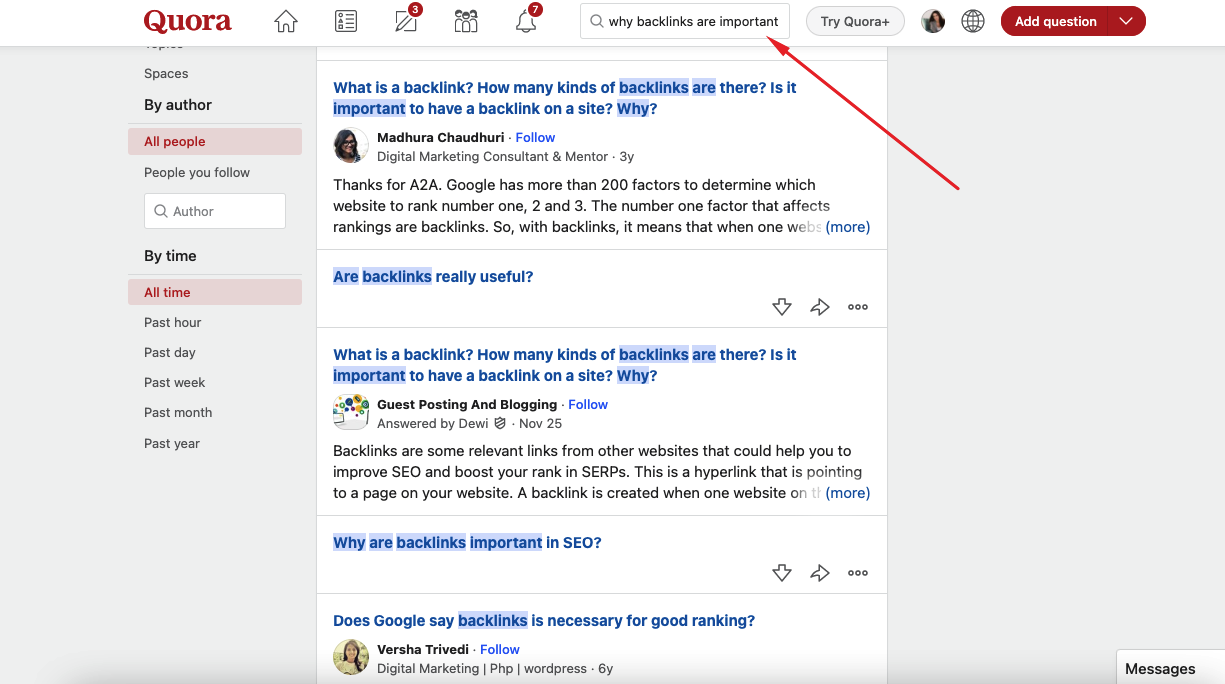Open the language globe icon
The image size is (1225, 684).
[x=973, y=21]
